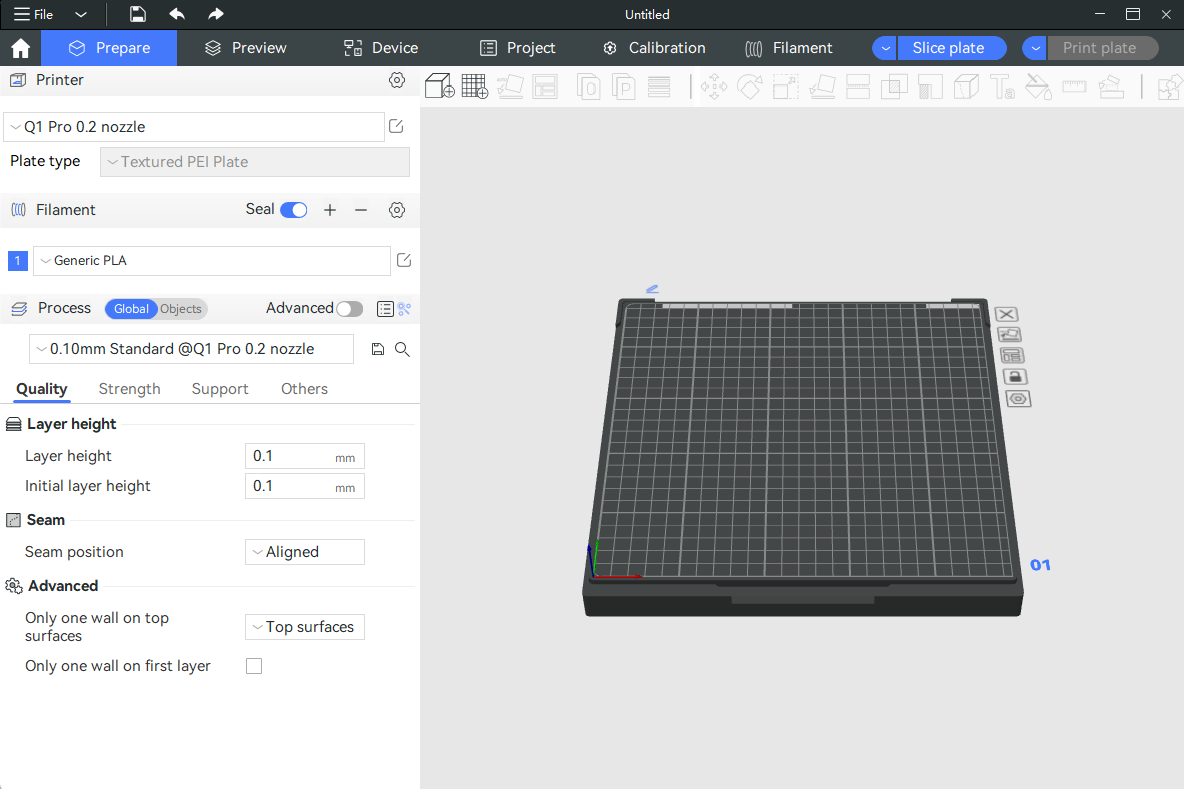Open printer settings gear icon
Image resolution: width=1184 pixels, height=789 pixels.
pos(397,80)
